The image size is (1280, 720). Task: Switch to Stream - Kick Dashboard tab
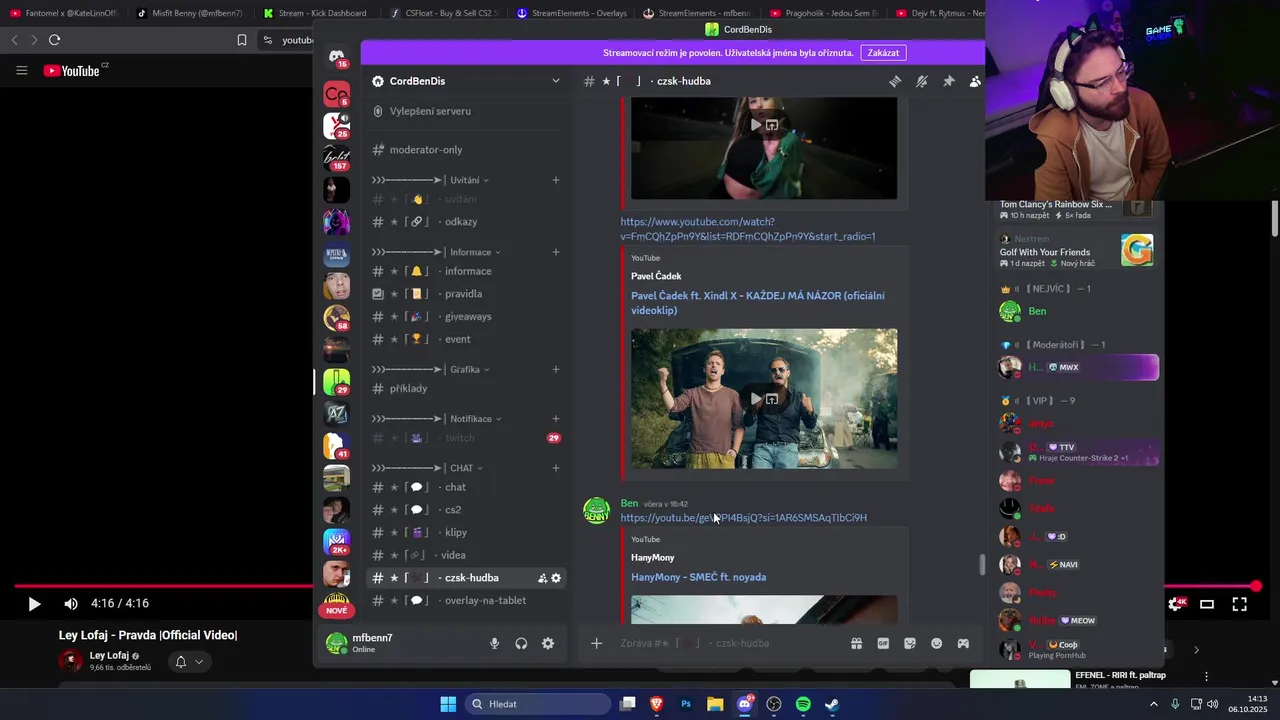coord(315,13)
